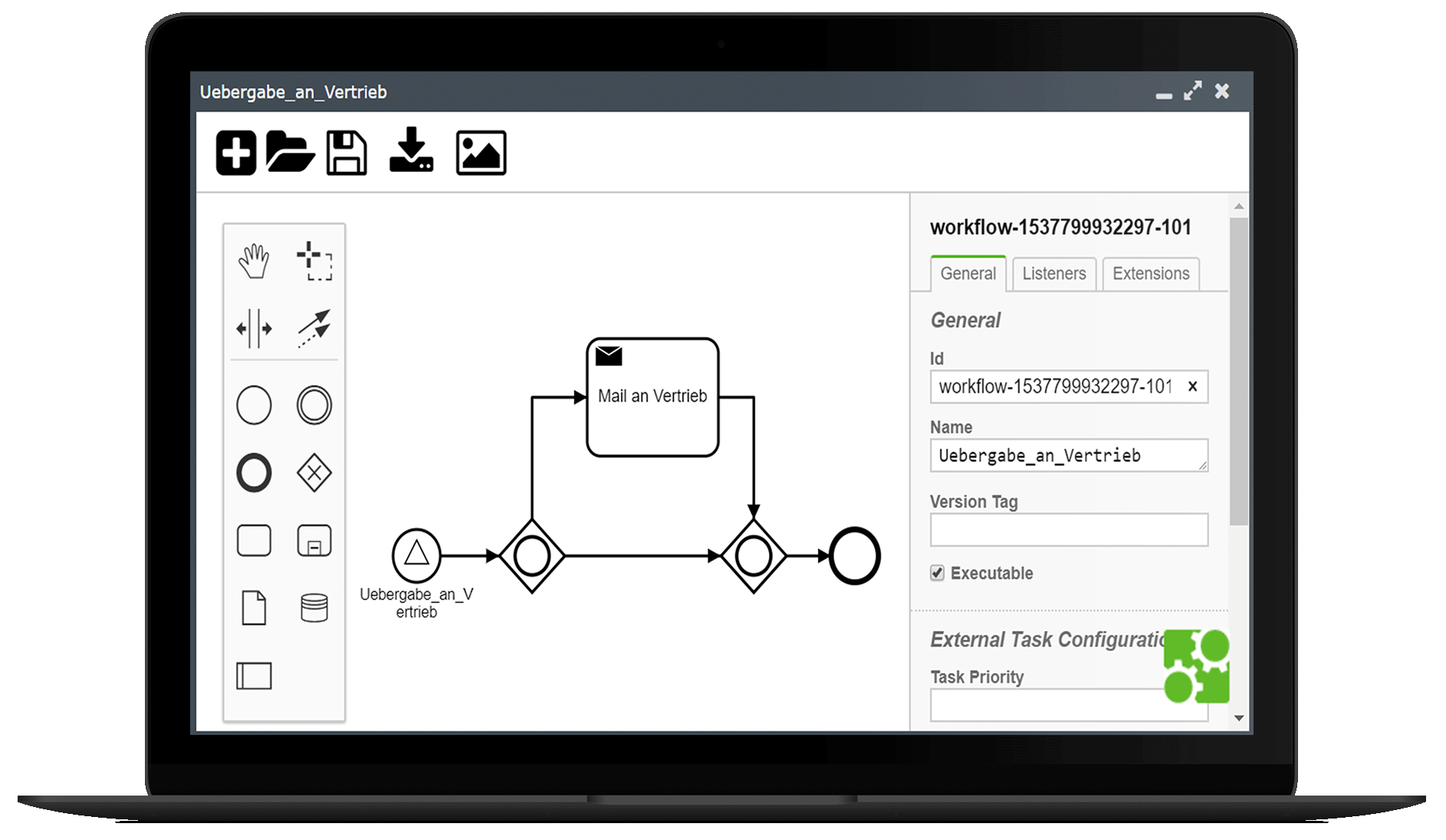Image resolution: width=1446 pixels, height=840 pixels.
Task: Click properties panel scrollbar down arrow
Action: click(x=1239, y=718)
